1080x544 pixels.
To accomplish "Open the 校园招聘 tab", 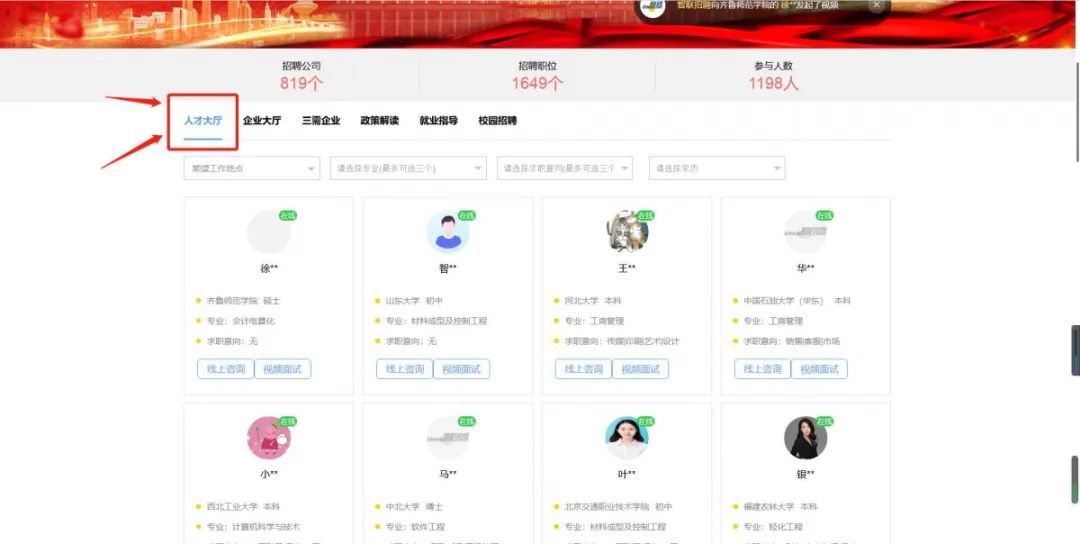I will tap(497, 121).
